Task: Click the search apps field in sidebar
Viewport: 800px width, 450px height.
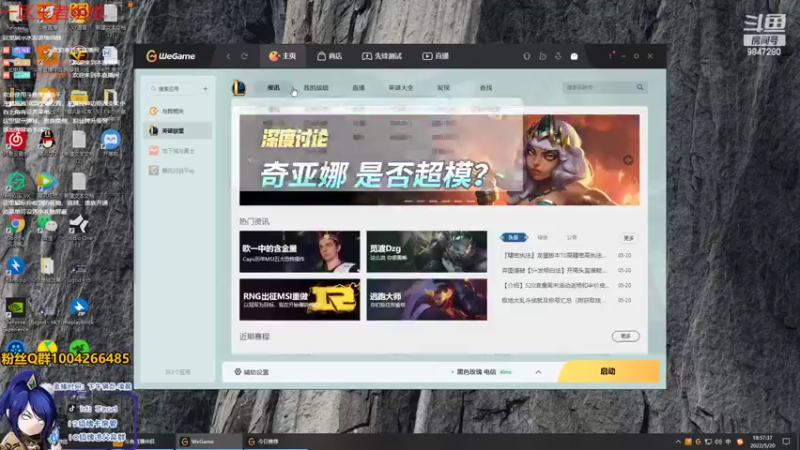Action: pos(173,89)
